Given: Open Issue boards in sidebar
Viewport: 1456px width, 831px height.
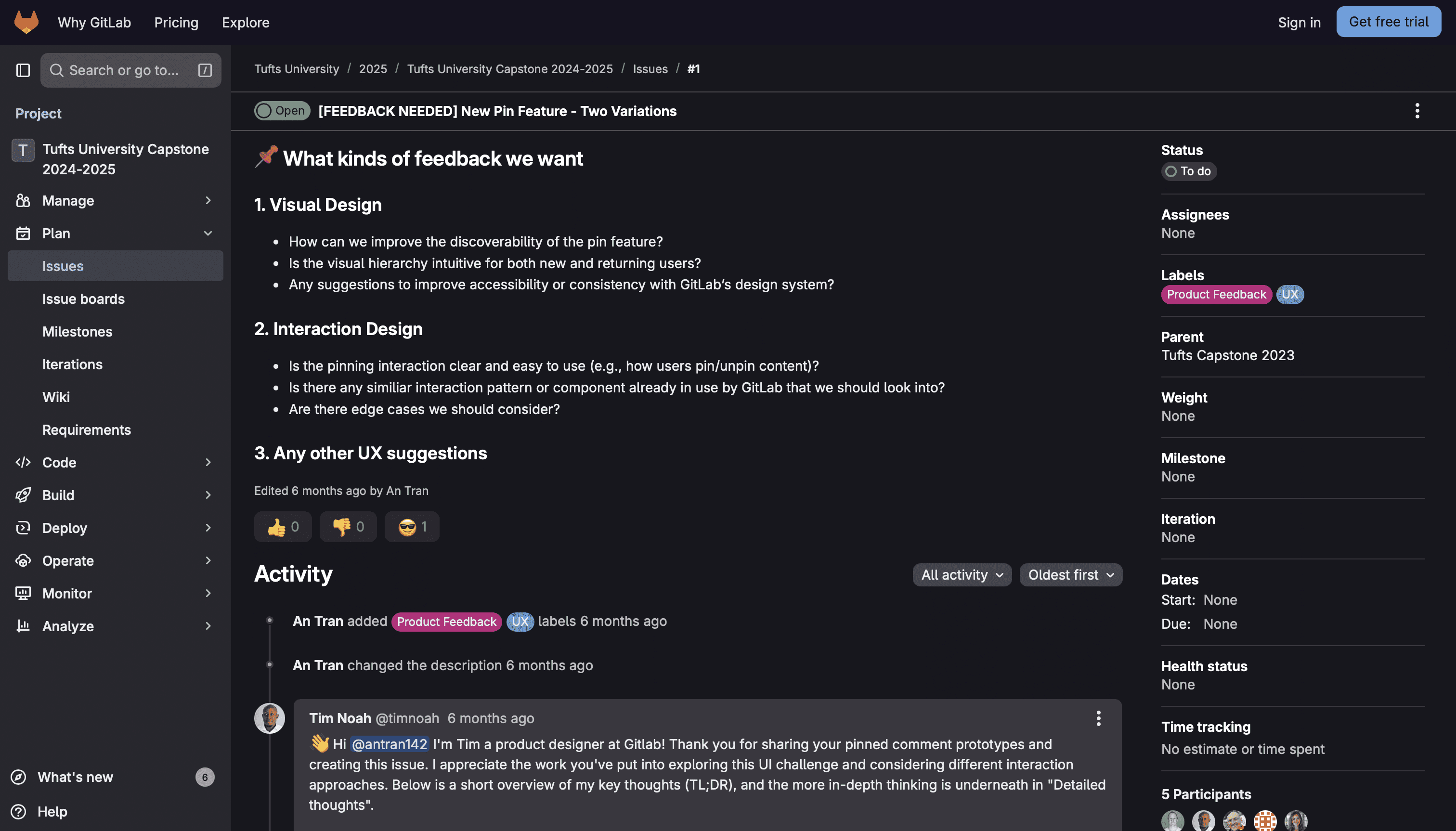Looking at the screenshot, I should click(83, 299).
